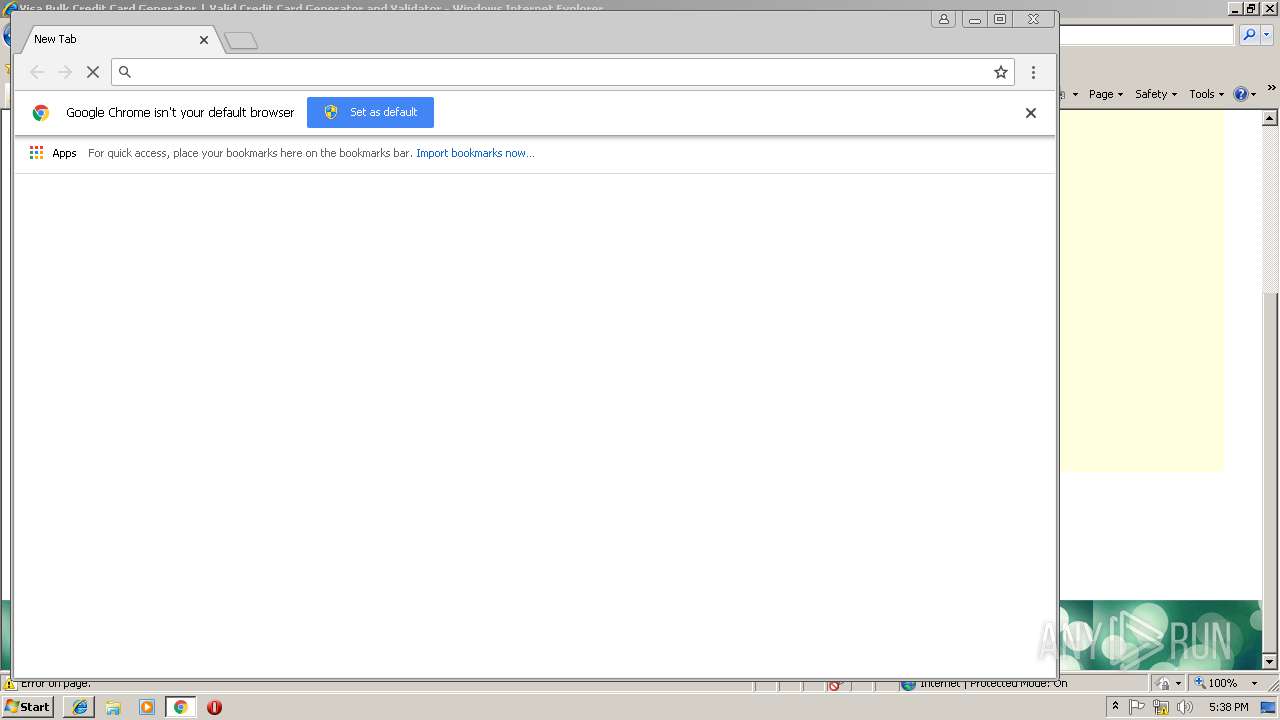The height and width of the screenshot is (720, 1280).
Task: Dismiss the default browser infobar
Action: pos(1030,113)
